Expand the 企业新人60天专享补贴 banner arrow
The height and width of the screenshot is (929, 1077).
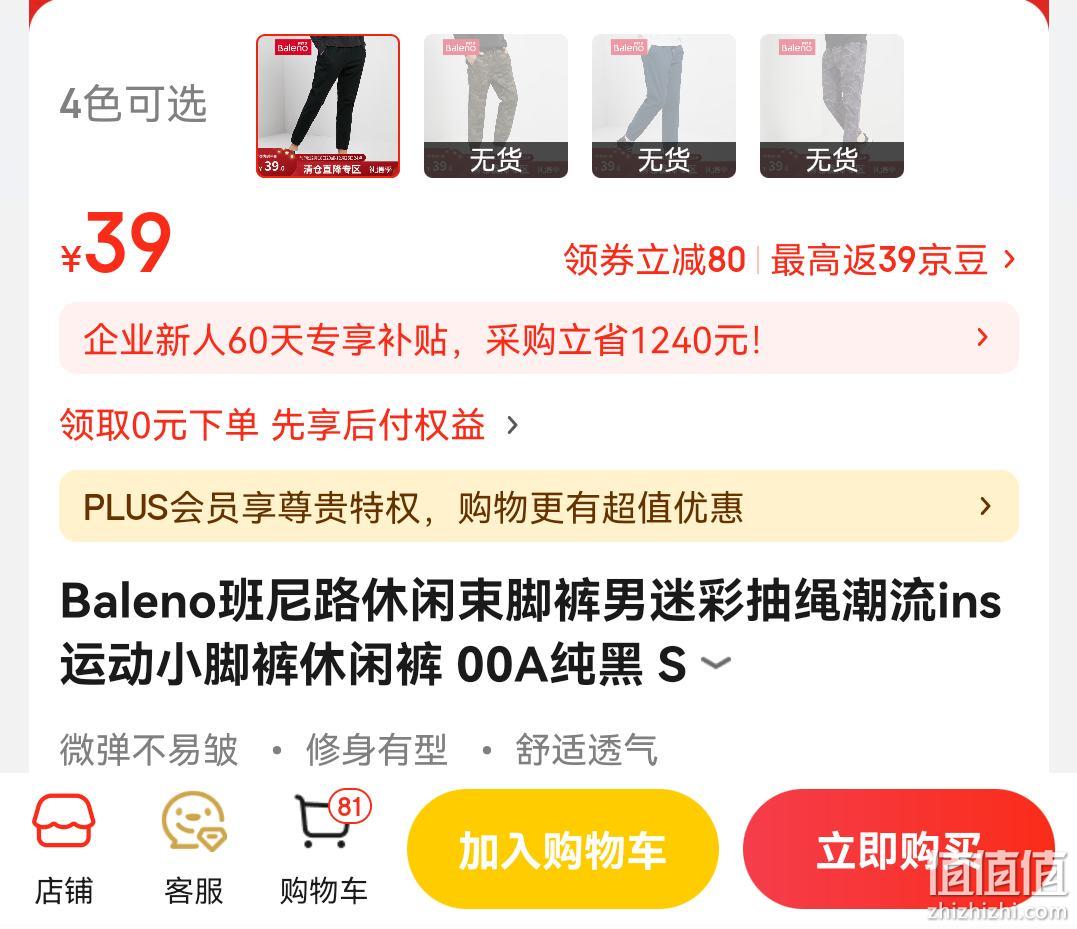[x=983, y=337]
